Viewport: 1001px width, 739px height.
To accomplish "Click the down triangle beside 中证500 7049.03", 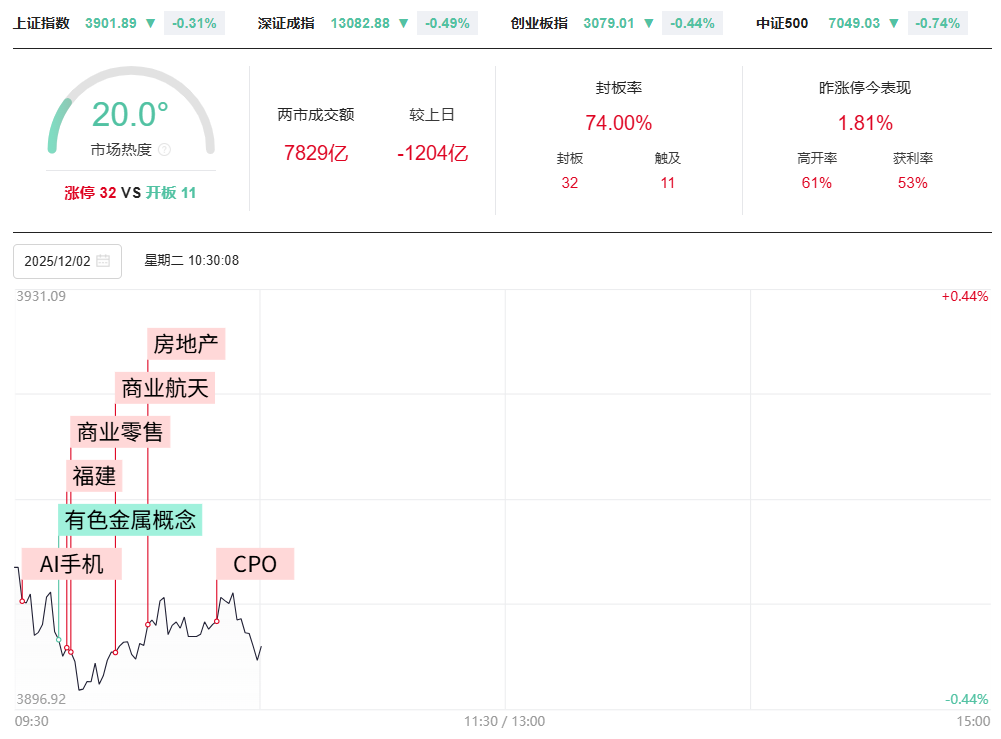I will coord(894,23).
